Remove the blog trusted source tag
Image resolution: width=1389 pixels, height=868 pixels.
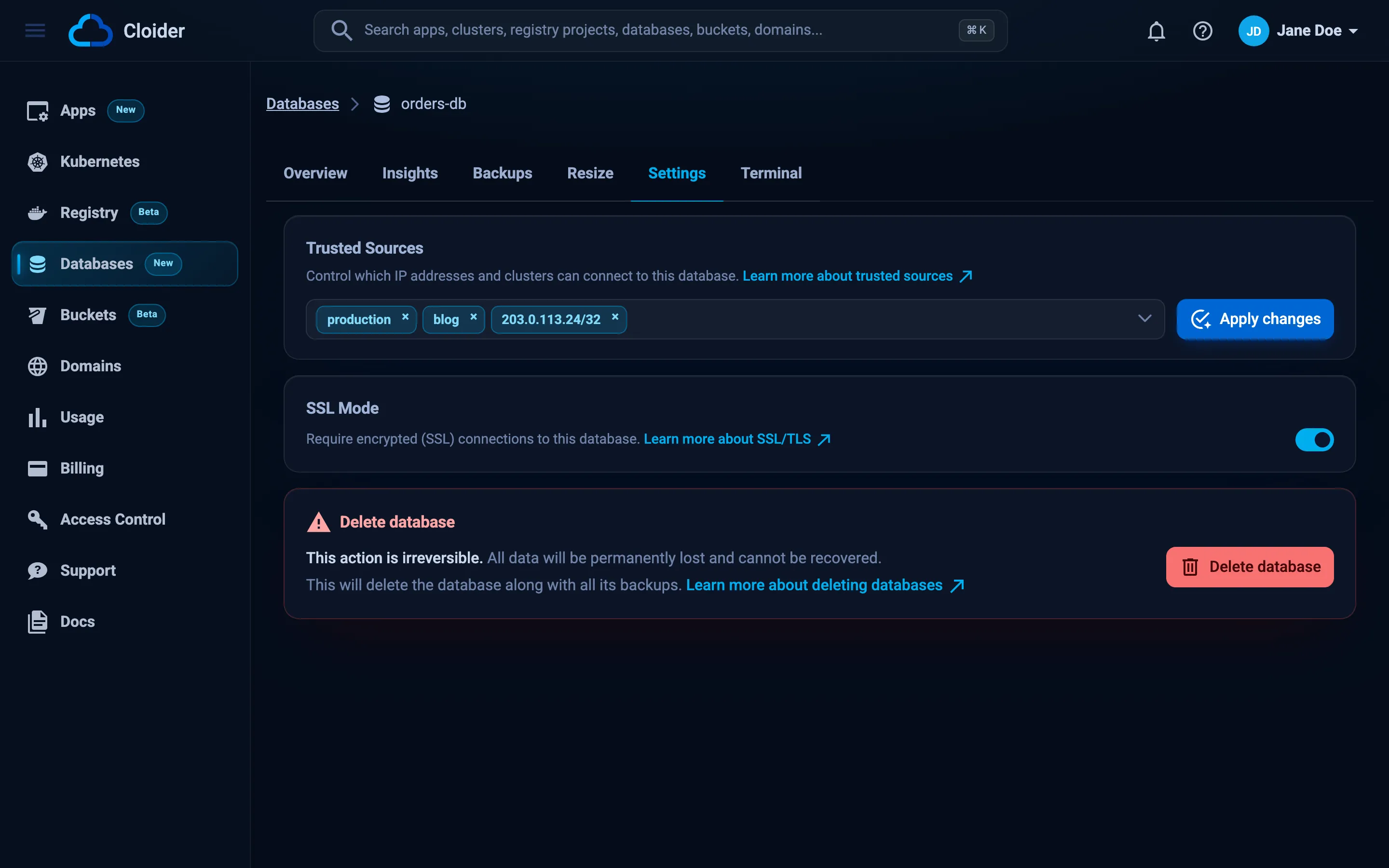(x=474, y=317)
